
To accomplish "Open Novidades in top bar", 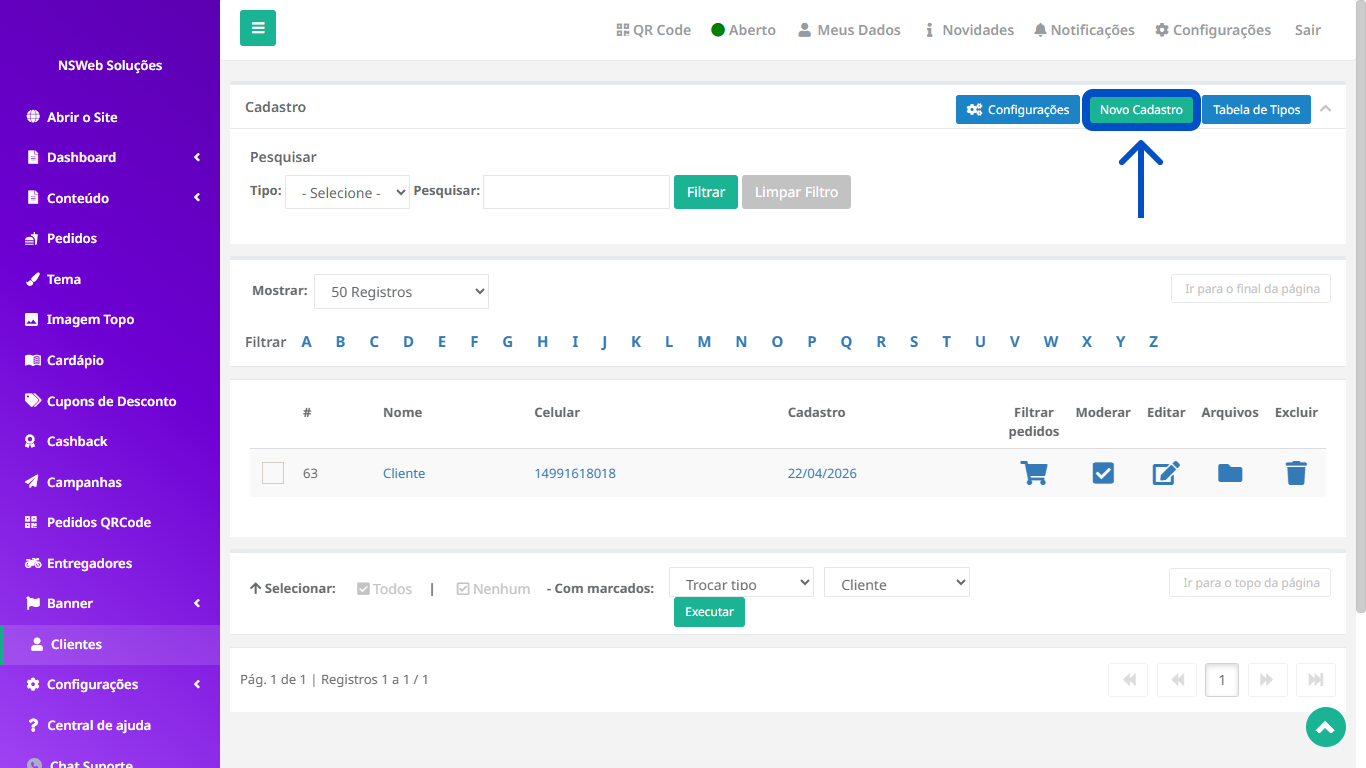I will tap(968, 30).
